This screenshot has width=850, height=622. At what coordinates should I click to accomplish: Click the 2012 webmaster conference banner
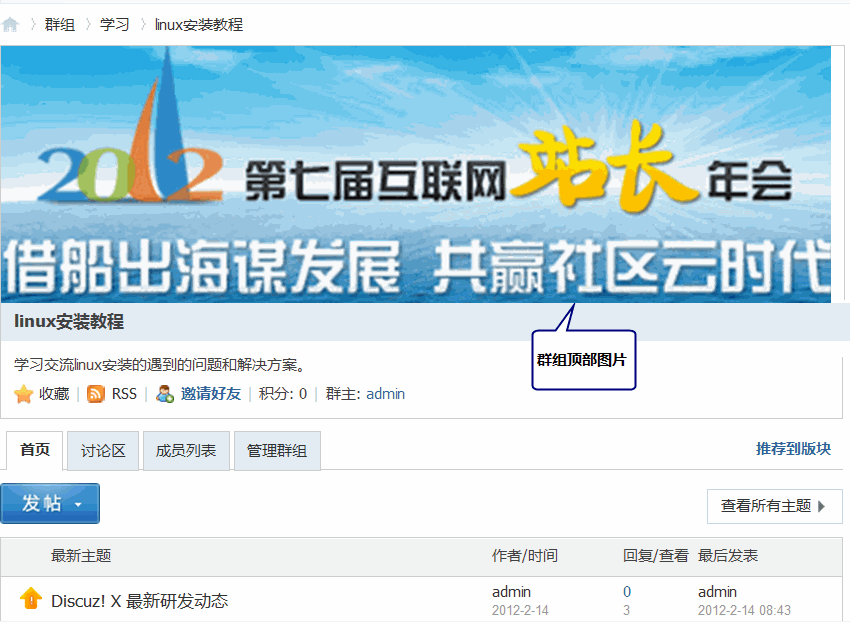pos(416,173)
